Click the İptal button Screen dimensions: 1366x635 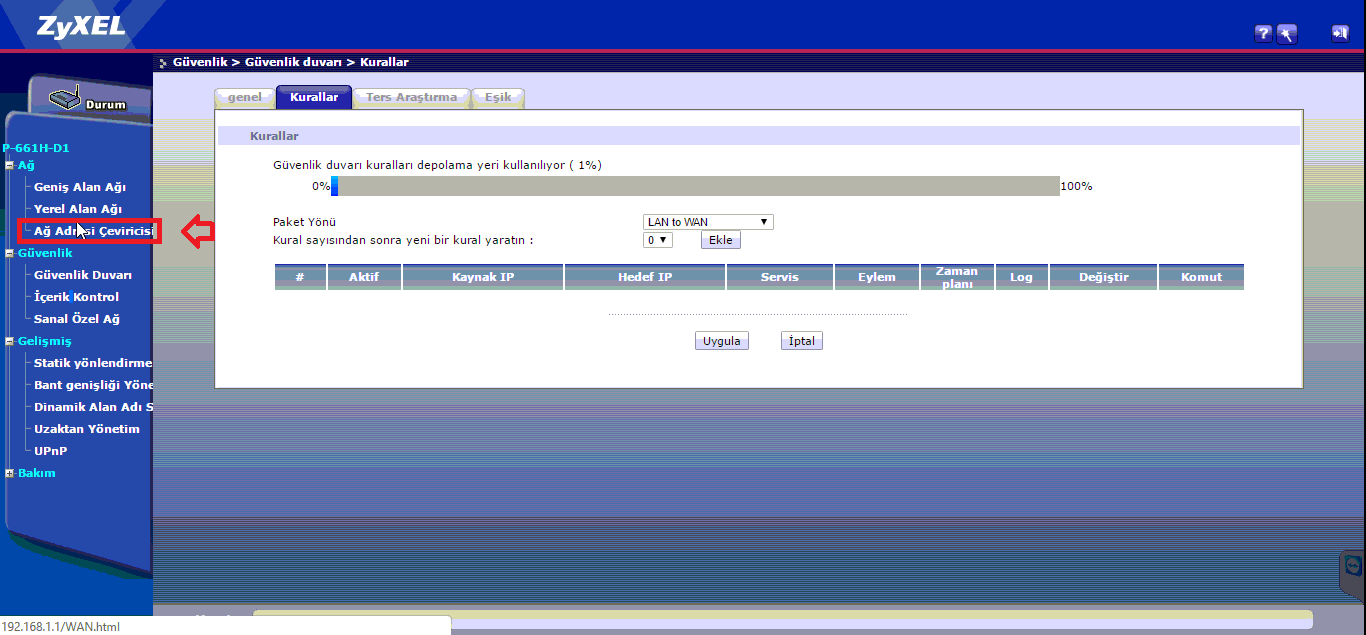click(x=802, y=341)
